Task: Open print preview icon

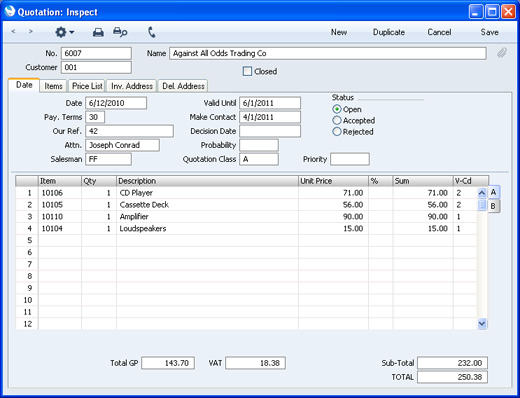Action: [x=120, y=32]
